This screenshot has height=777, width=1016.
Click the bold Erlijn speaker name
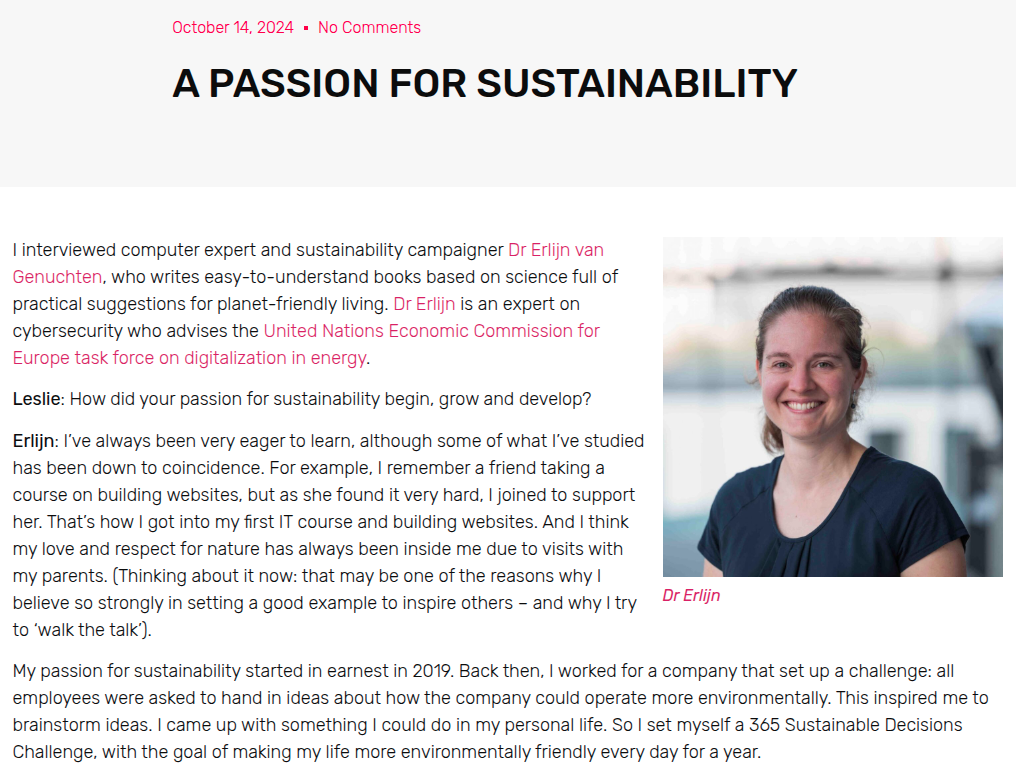34,441
